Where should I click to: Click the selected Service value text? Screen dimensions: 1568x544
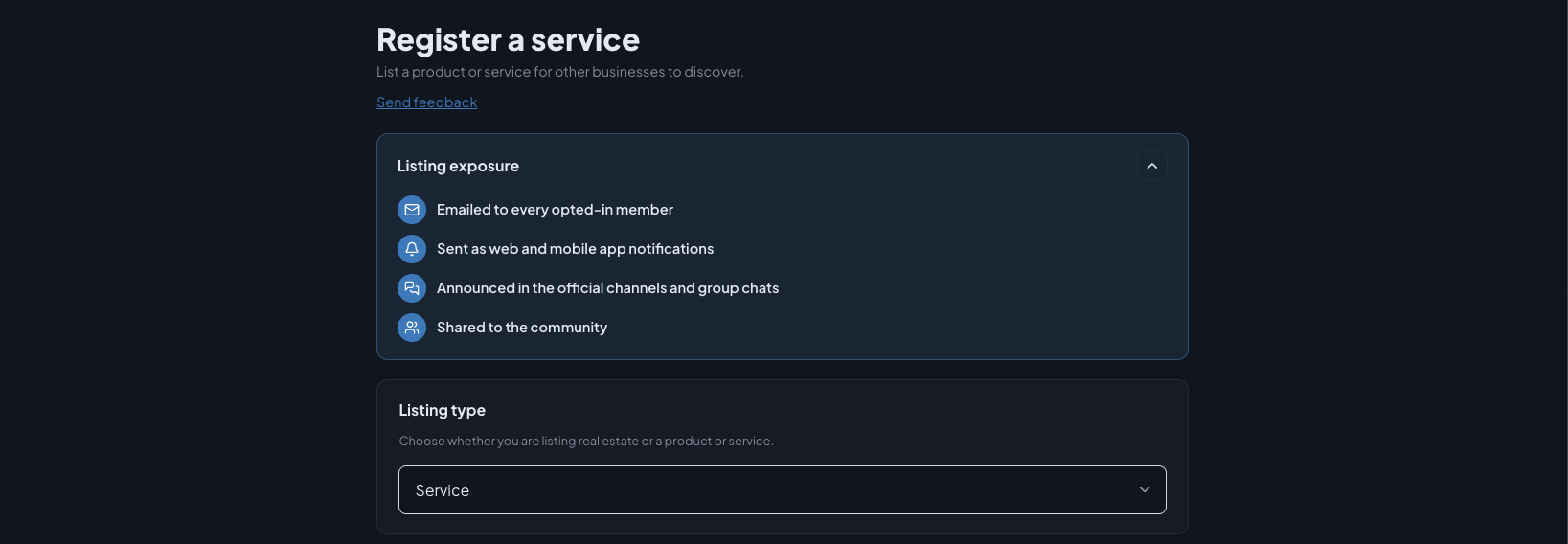coord(443,490)
